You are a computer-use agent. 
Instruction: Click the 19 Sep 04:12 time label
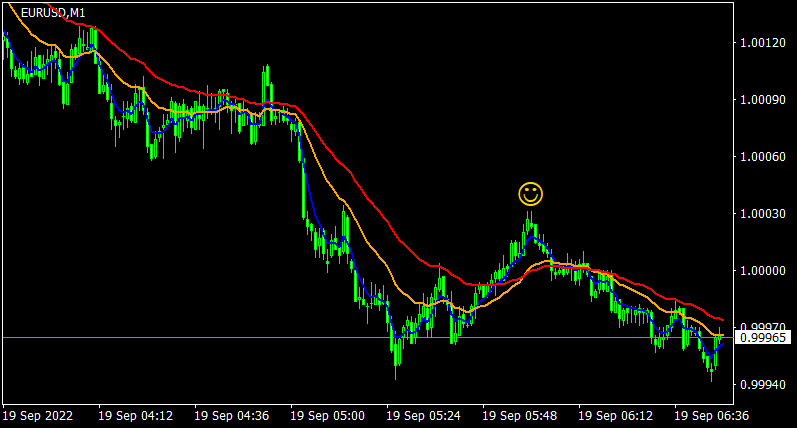pos(135,416)
